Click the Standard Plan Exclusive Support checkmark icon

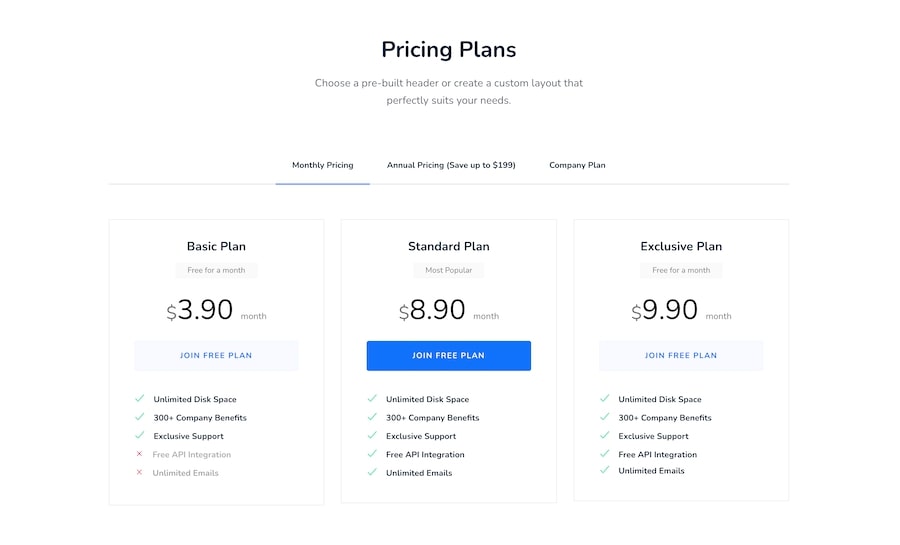[x=372, y=435]
